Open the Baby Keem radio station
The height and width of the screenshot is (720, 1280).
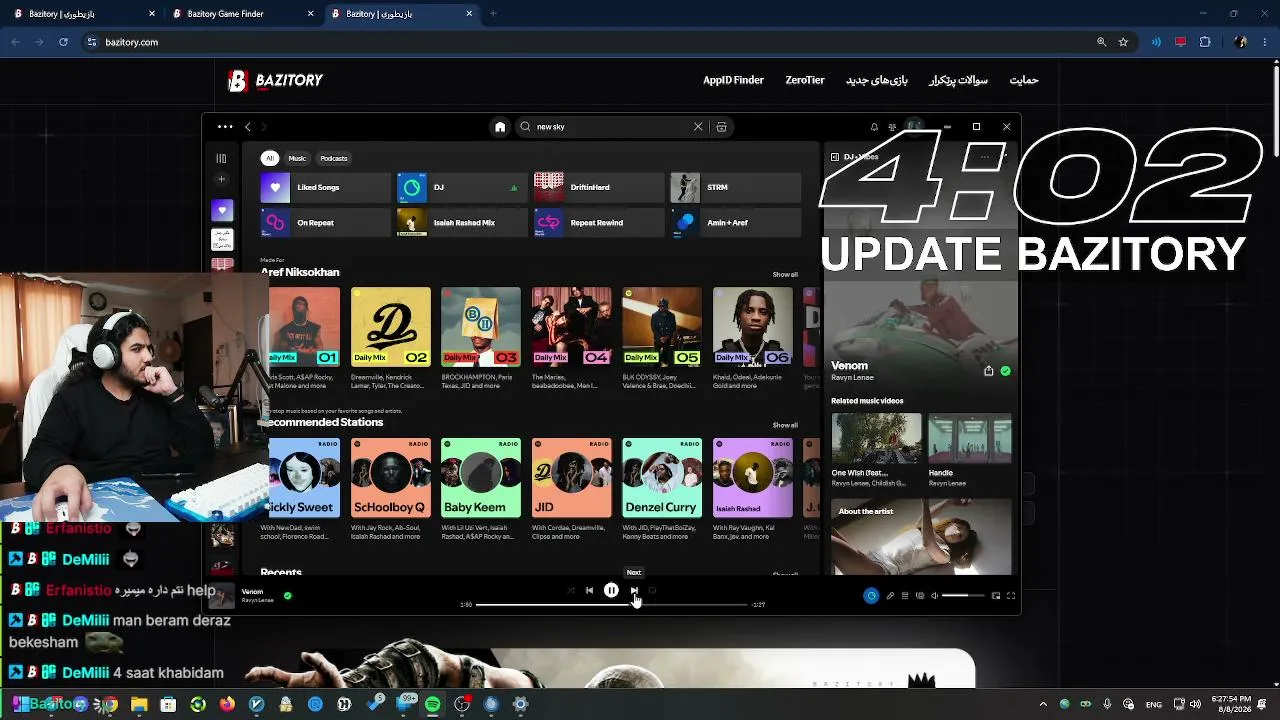click(x=481, y=478)
